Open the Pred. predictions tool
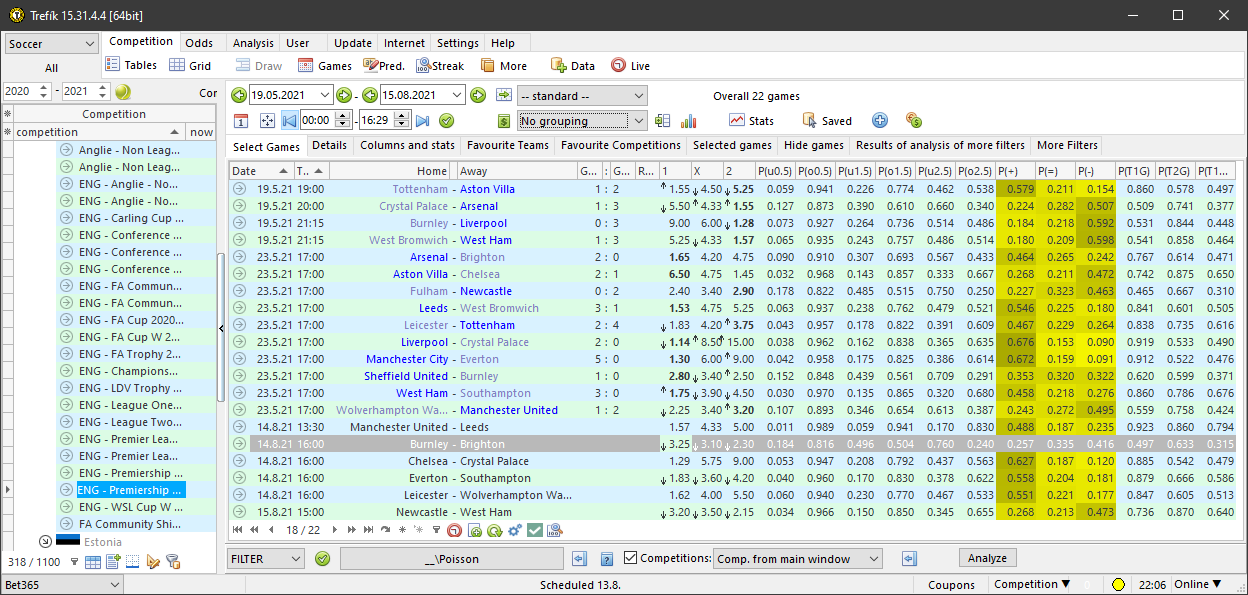This screenshot has width=1248, height=595. 383,66
